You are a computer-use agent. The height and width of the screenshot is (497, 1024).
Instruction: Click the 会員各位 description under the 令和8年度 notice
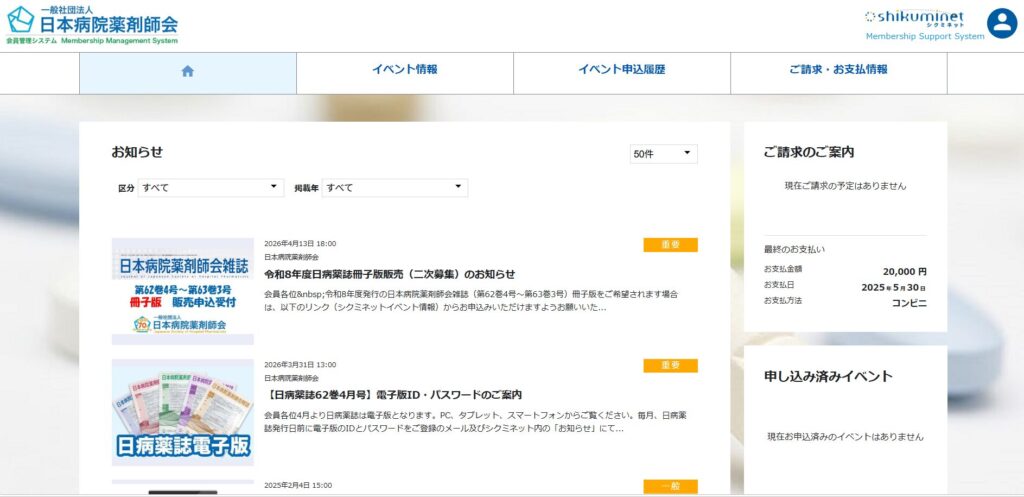point(471,300)
